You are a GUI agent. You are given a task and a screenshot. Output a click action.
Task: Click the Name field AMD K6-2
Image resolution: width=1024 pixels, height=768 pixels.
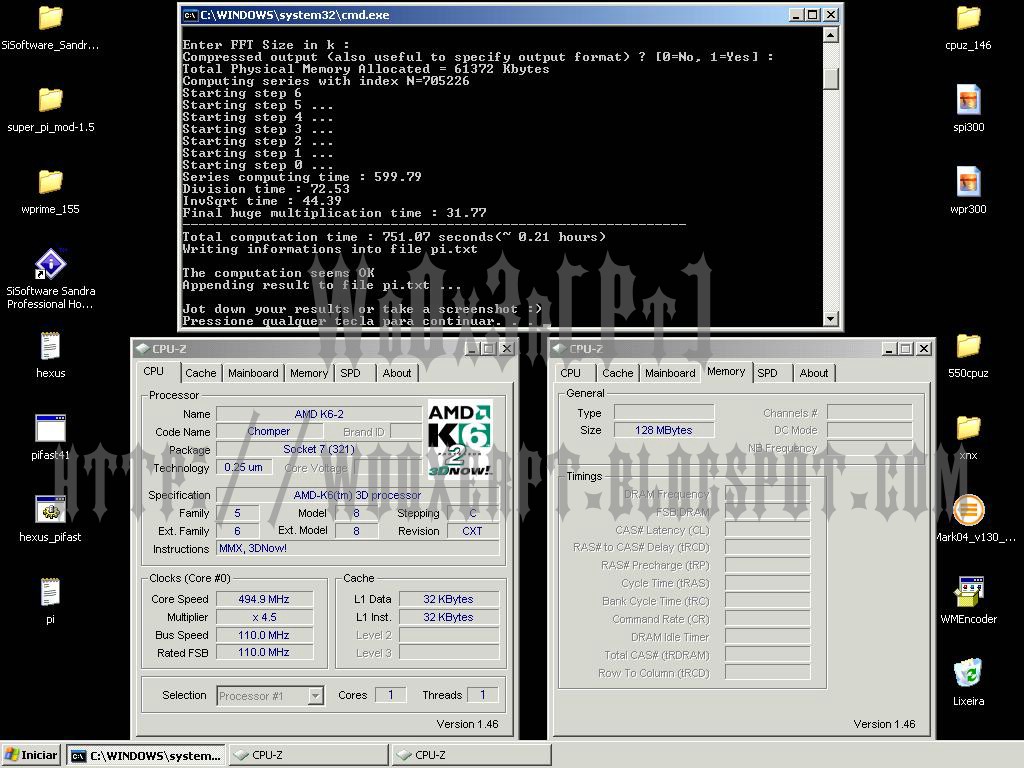point(319,414)
